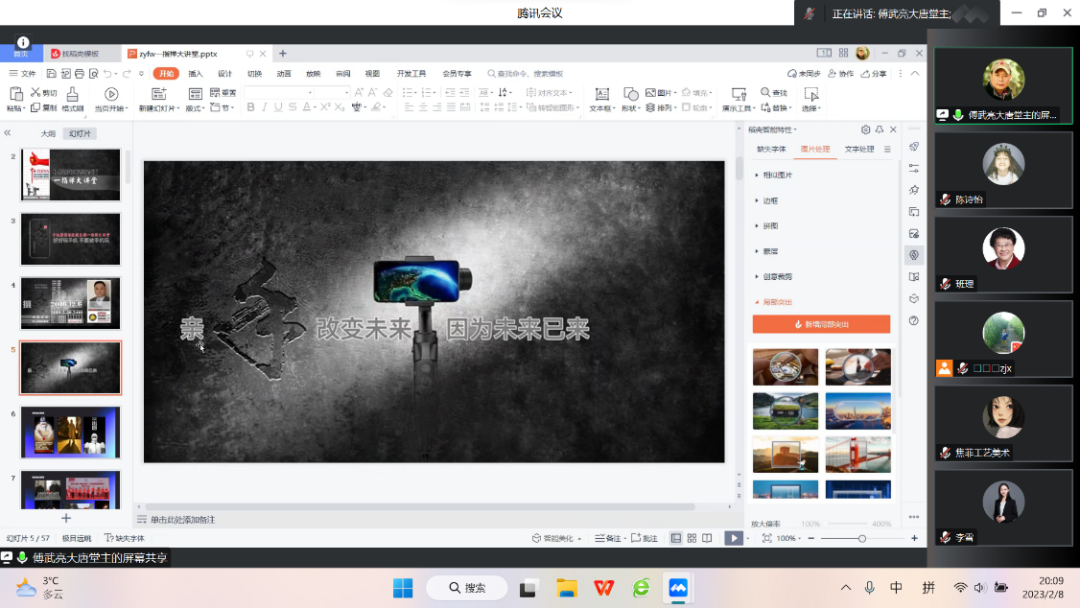Click the 分享 (Share) button

click(x=873, y=73)
